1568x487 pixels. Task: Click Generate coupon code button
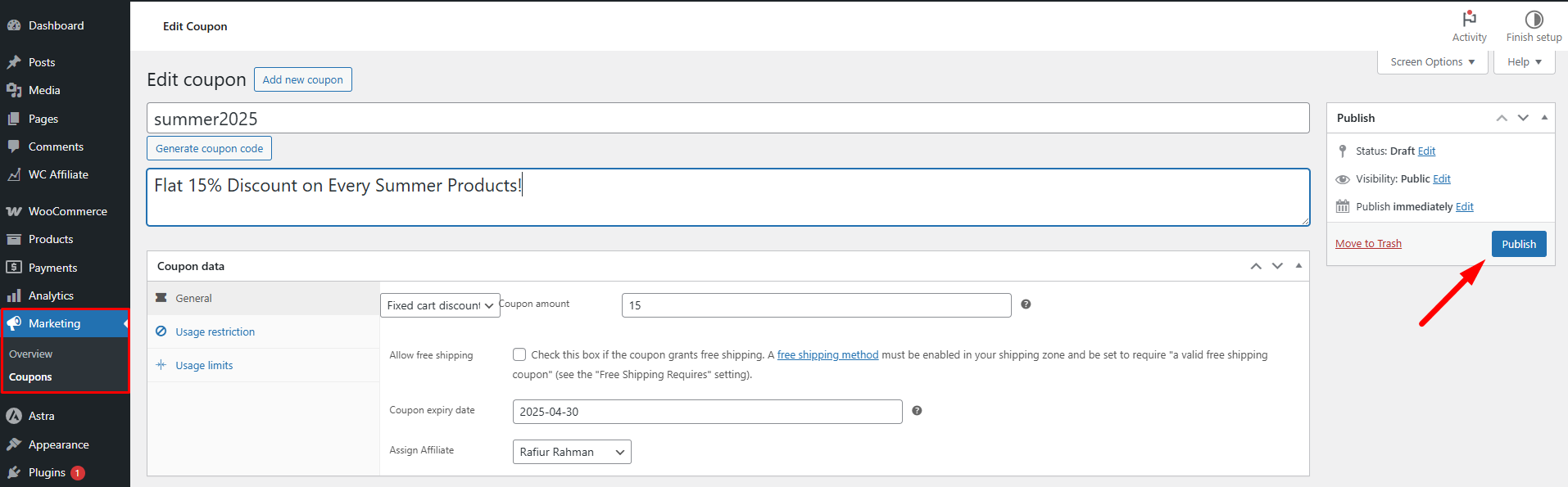(x=210, y=148)
